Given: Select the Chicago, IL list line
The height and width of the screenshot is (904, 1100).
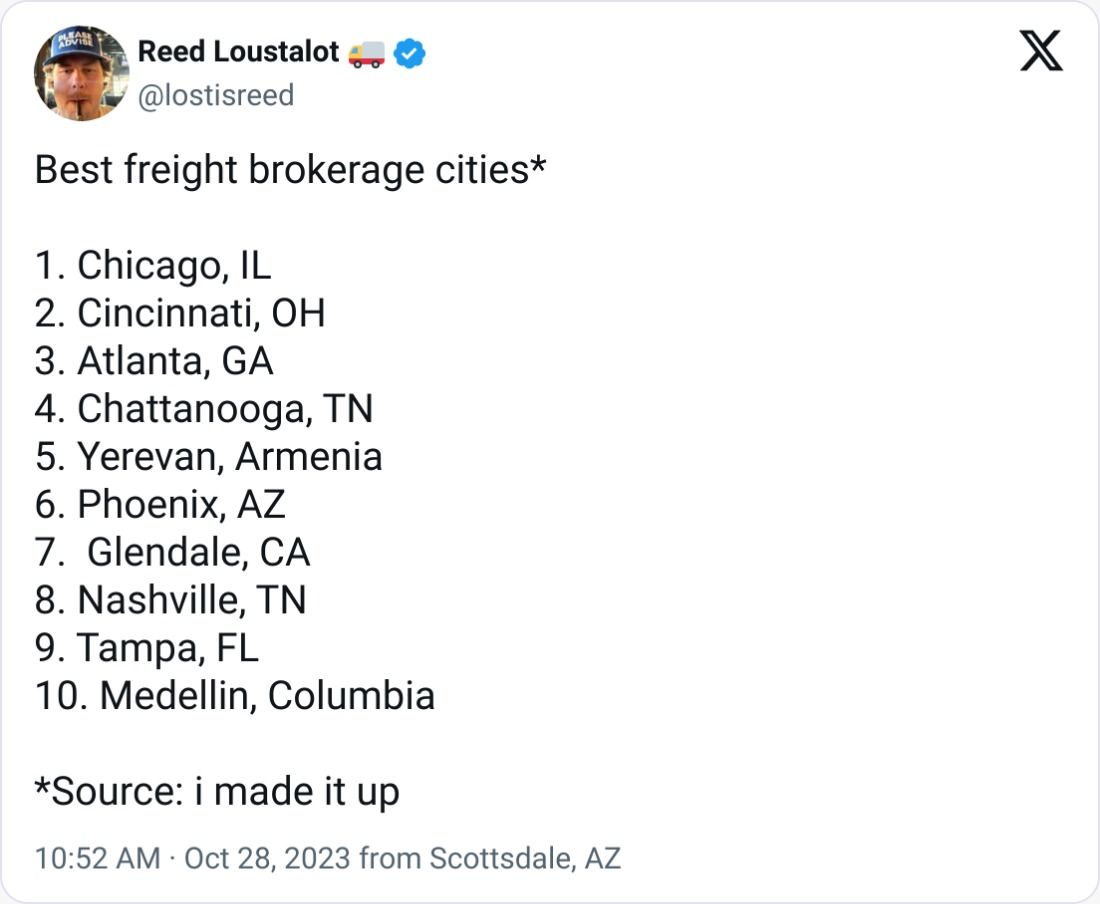Looking at the screenshot, I should 153,265.
